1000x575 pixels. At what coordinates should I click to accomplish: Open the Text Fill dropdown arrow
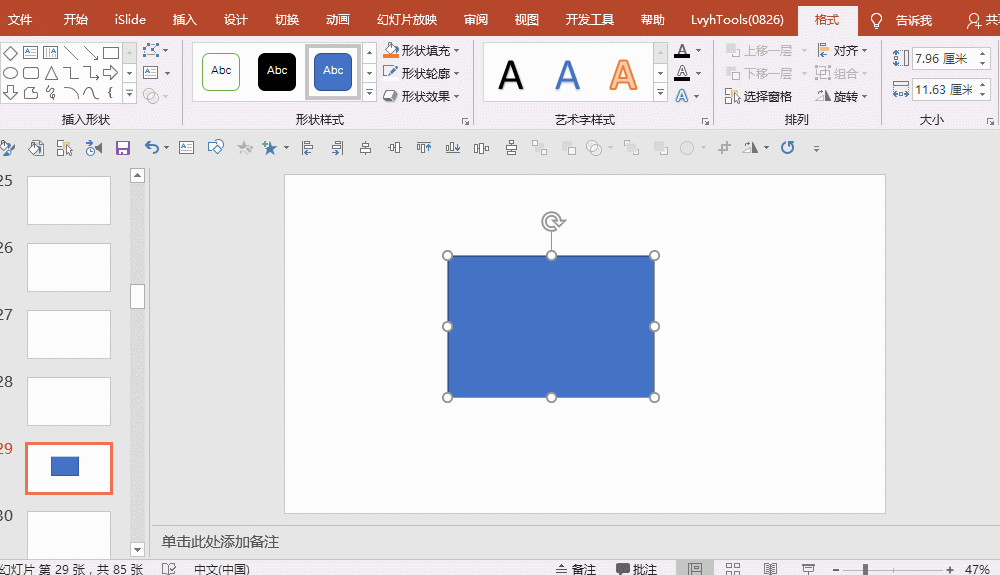(698, 50)
